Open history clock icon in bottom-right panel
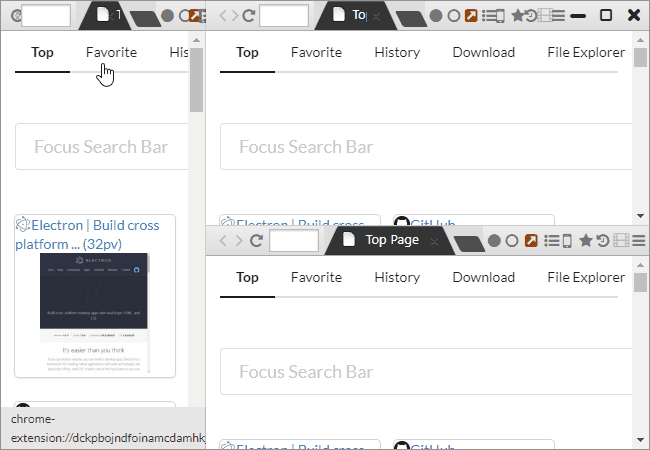This screenshot has width=650, height=450. click(x=603, y=241)
